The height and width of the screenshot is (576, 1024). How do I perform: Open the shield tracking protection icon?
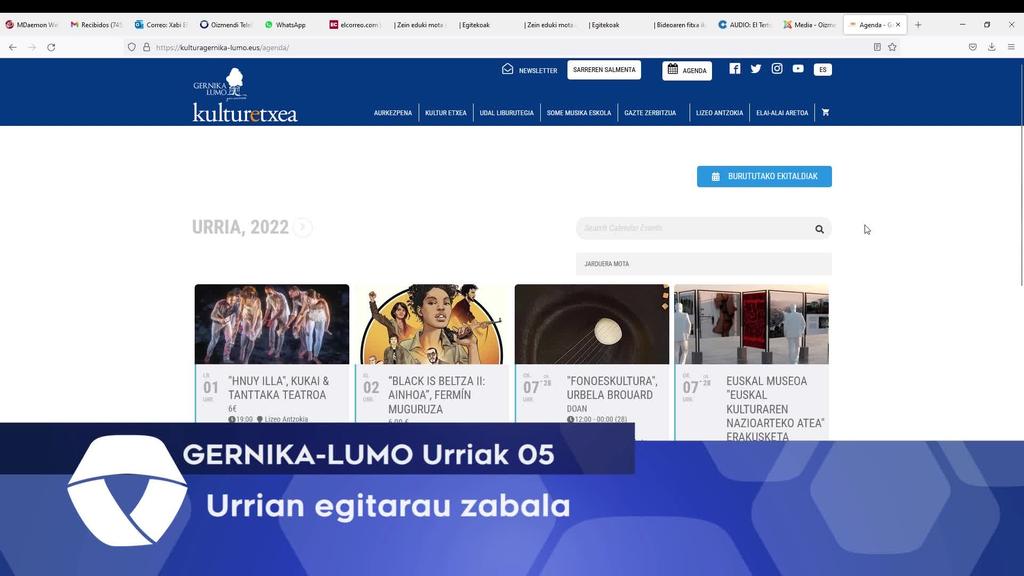pyautogui.click(x=132, y=47)
